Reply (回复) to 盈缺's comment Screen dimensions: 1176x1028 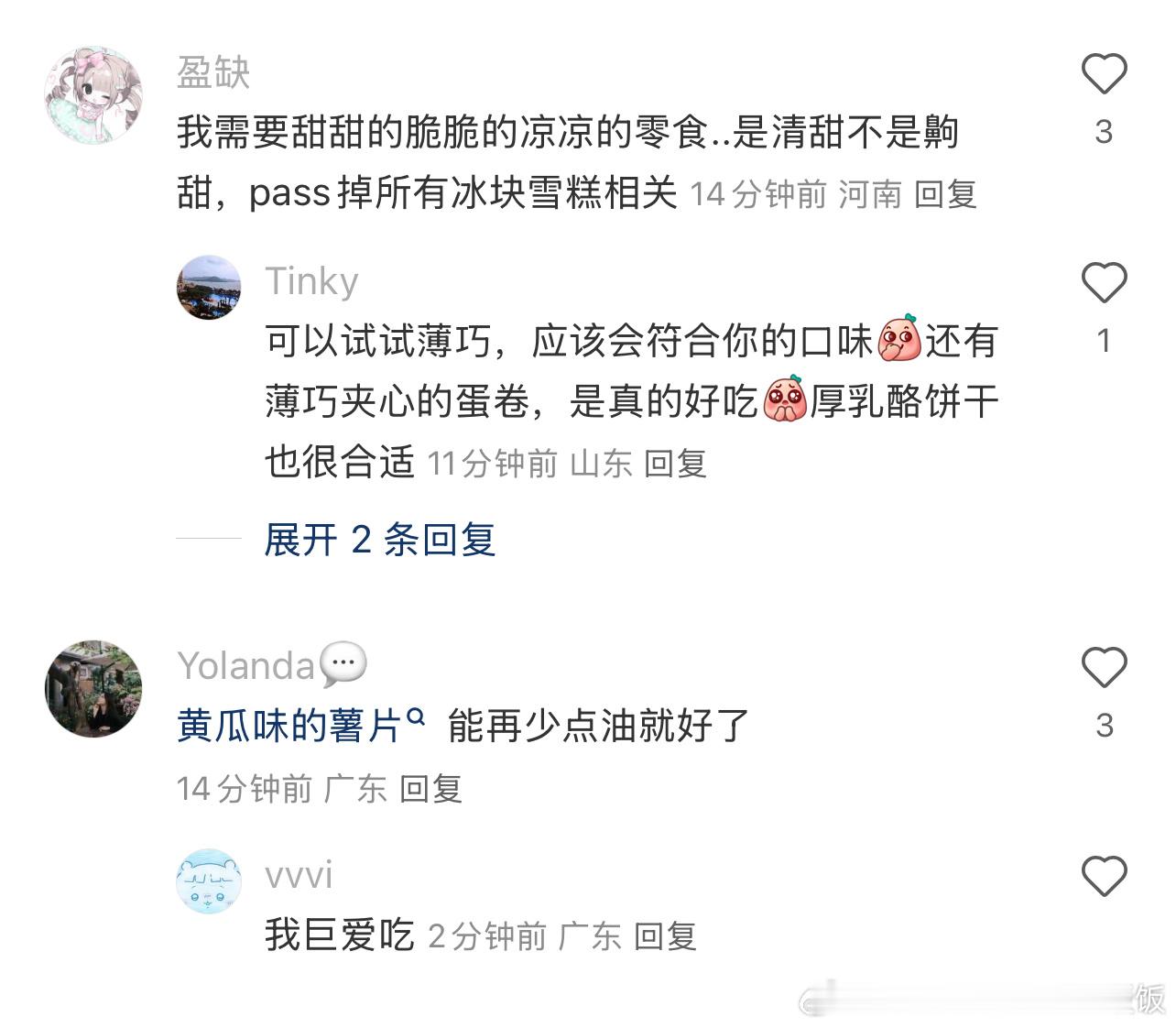(x=945, y=194)
